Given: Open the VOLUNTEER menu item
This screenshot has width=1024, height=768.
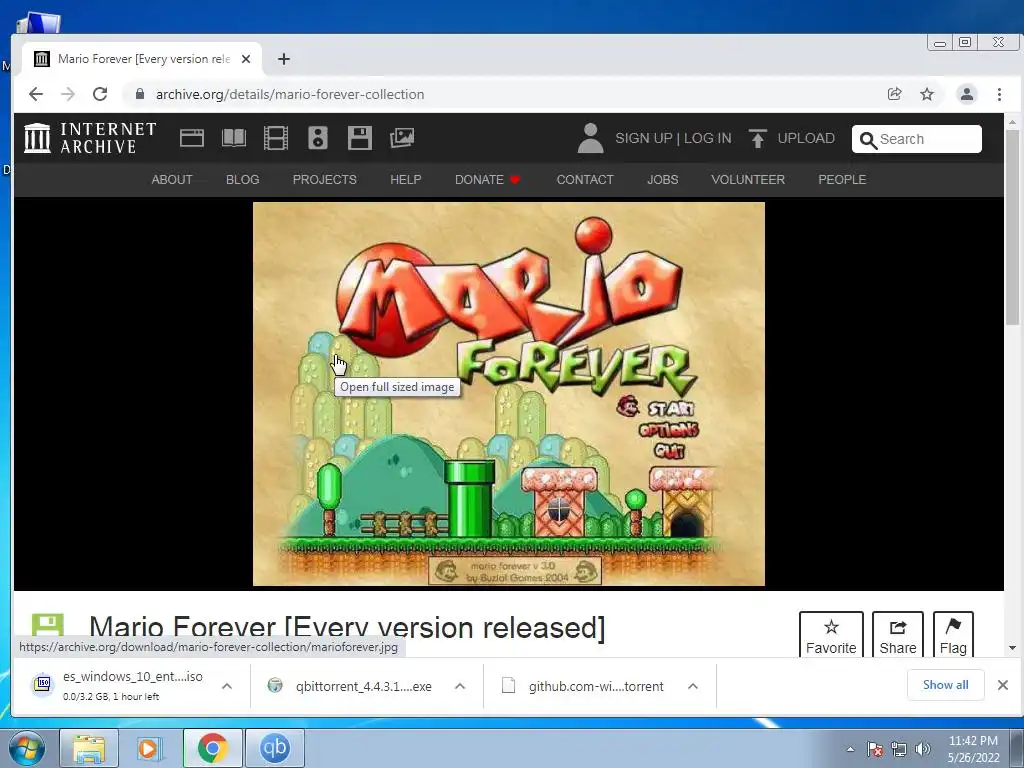Looking at the screenshot, I should [x=748, y=180].
